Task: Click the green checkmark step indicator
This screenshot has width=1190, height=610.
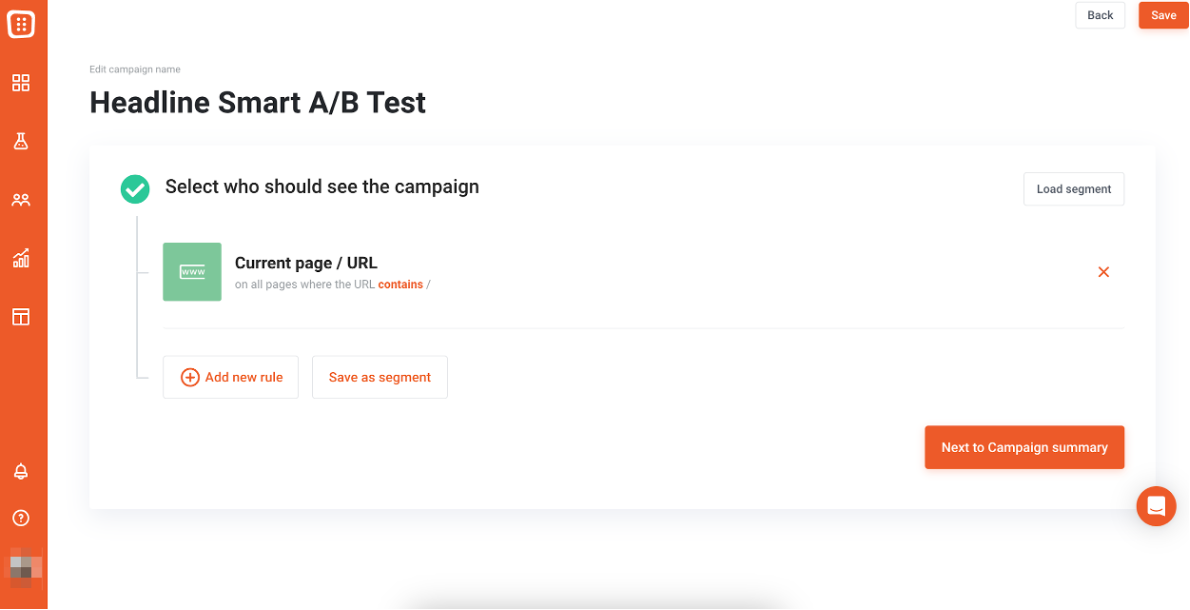Action: (135, 189)
